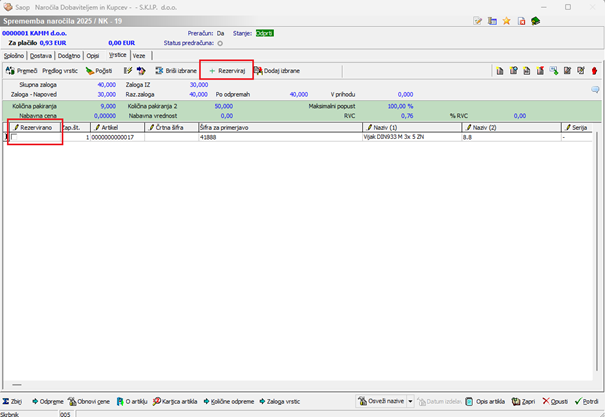Click the Črtna šifra empty cell in row 1
This screenshot has width=605, height=417.
pyautogui.click(x=172, y=137)
